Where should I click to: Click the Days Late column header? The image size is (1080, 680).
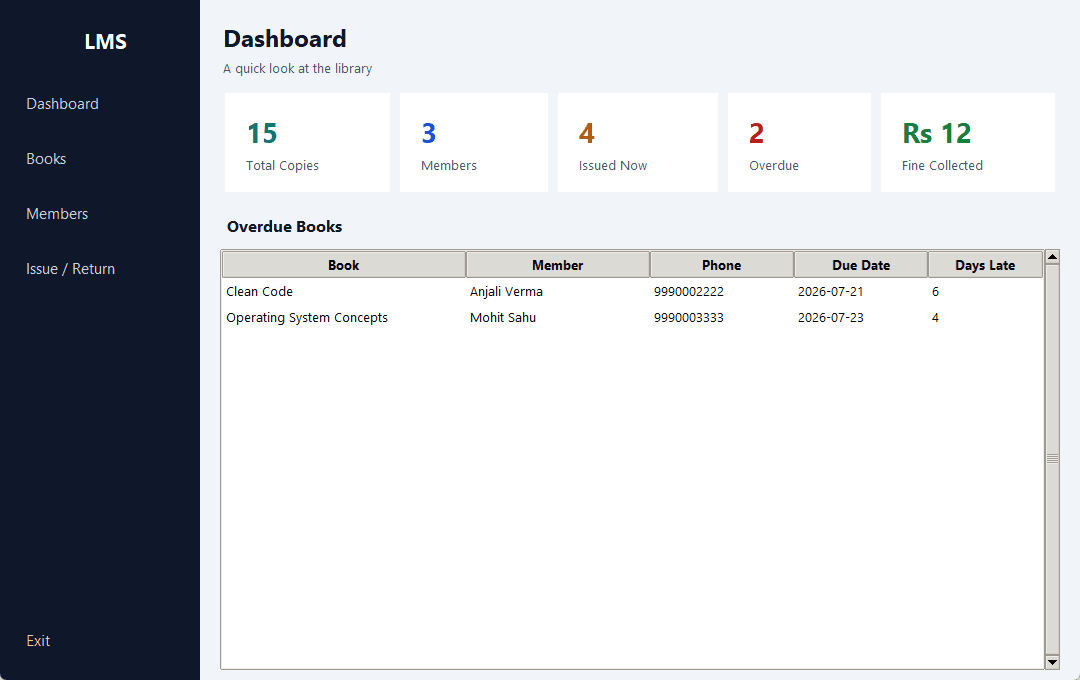tap(985, 265)
